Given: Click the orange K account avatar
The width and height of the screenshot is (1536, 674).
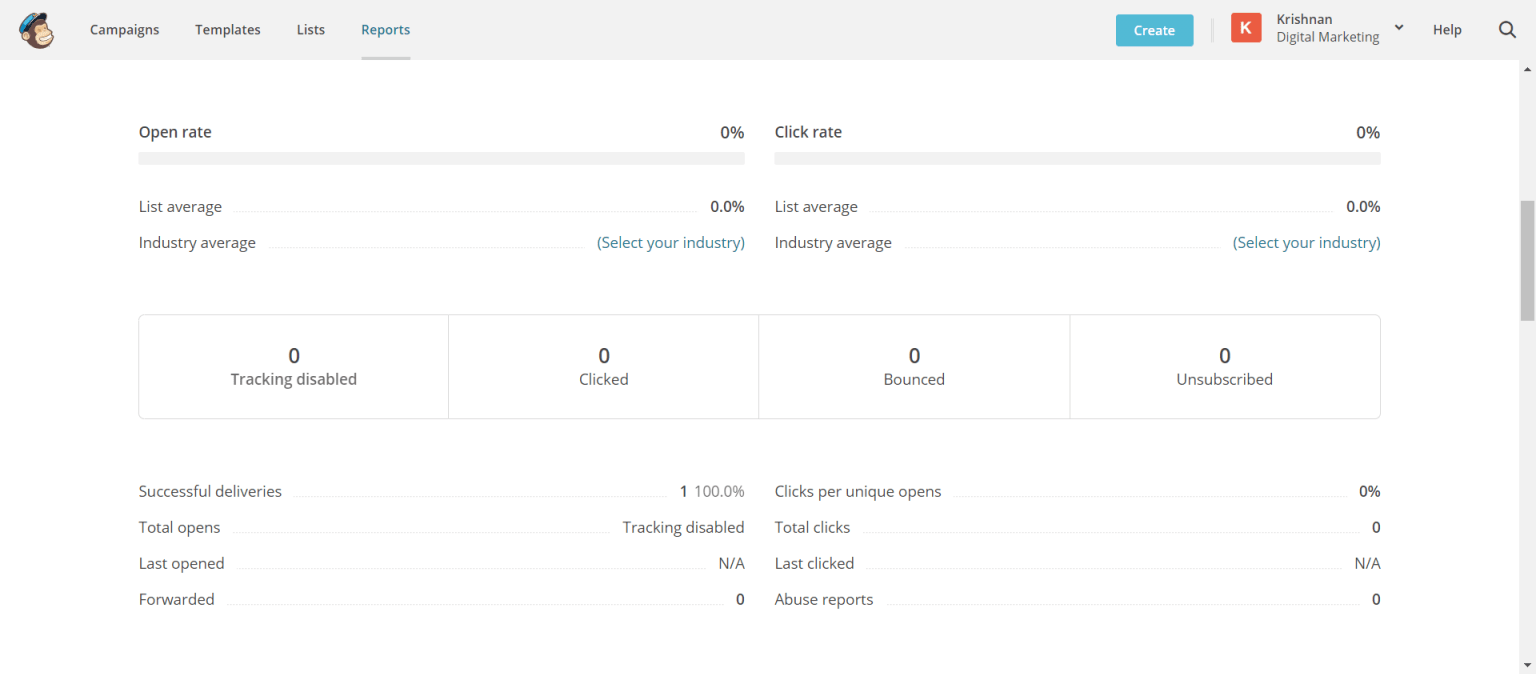Looking at the screenshot, I should (x=1245, y=29).
